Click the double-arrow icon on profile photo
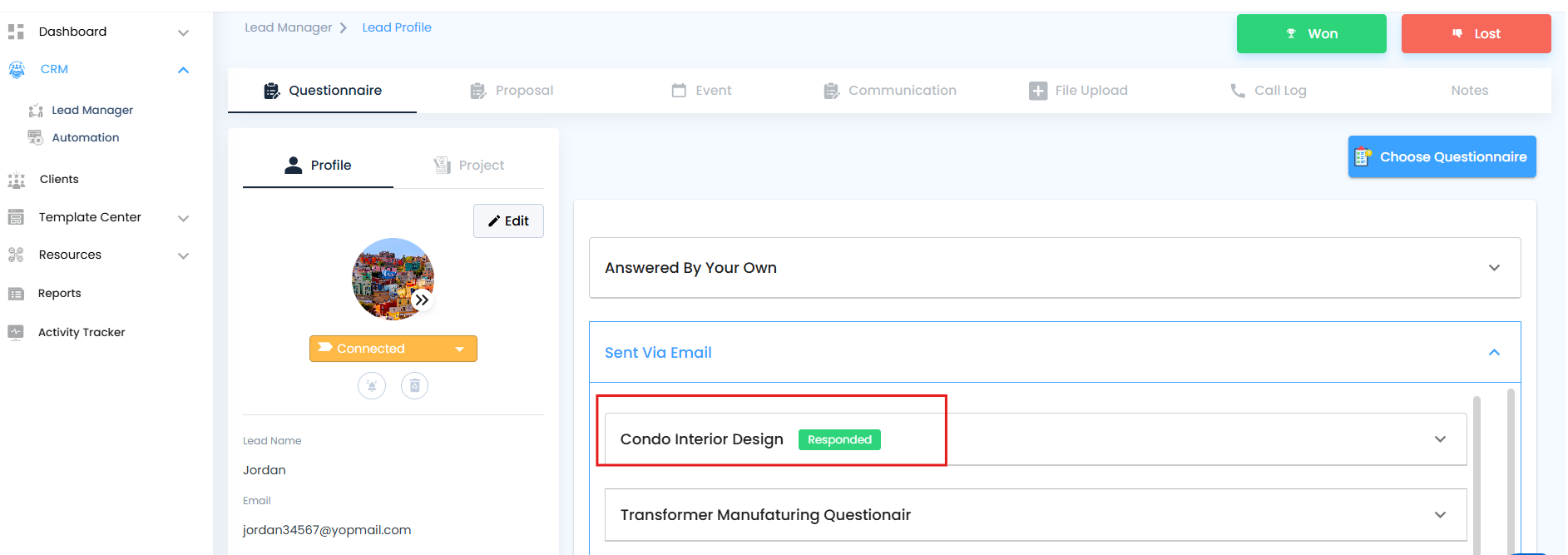 (422, 300)
